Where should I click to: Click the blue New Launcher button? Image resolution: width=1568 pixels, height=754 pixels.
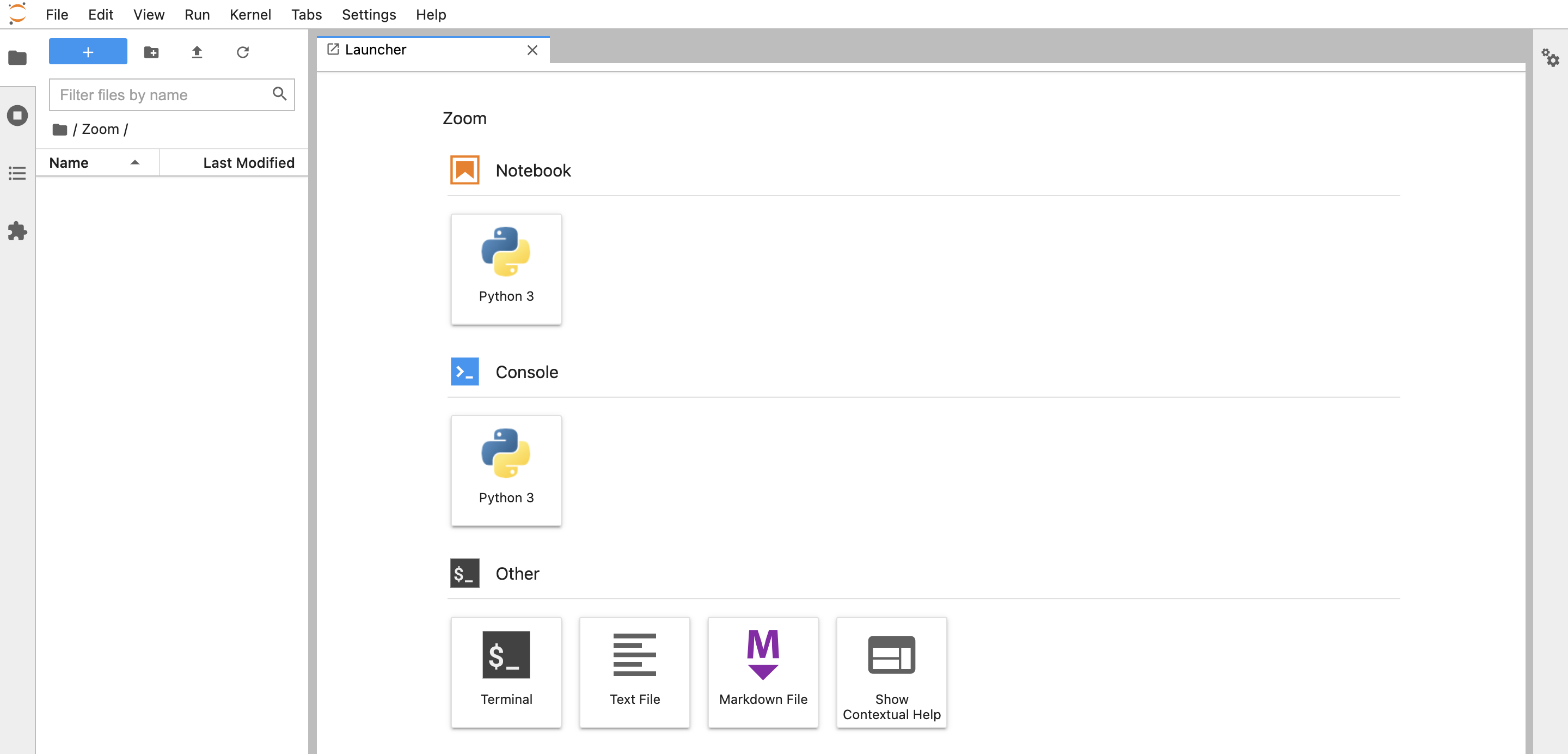[88, 52]
